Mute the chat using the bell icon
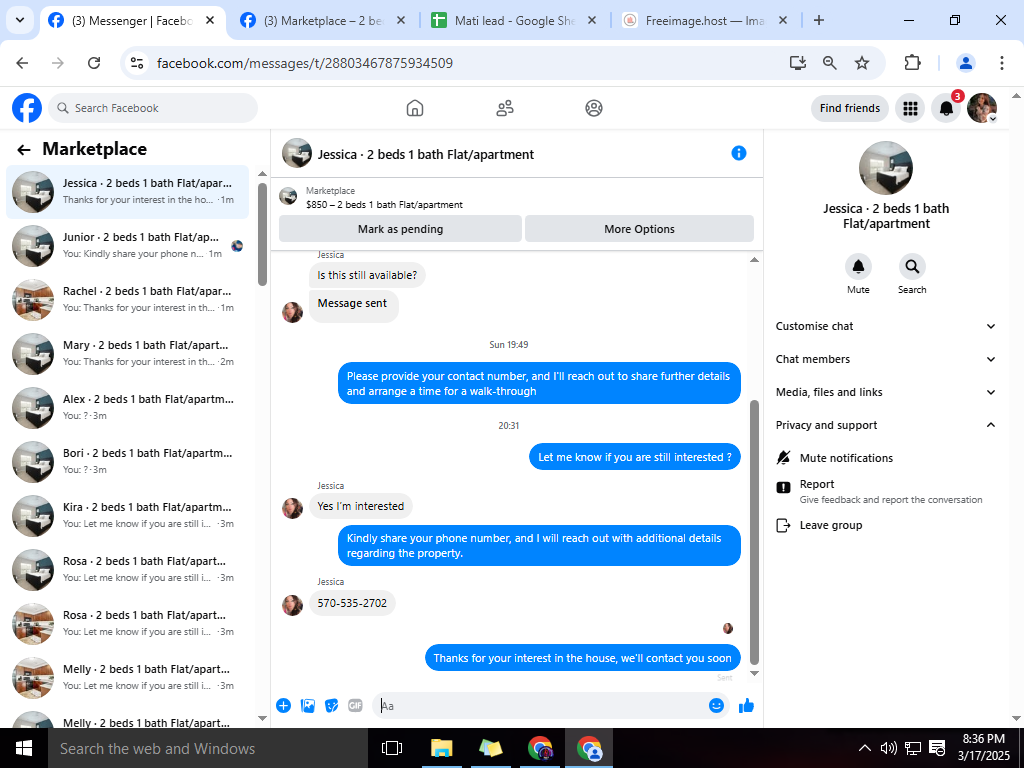 [858, 266]
